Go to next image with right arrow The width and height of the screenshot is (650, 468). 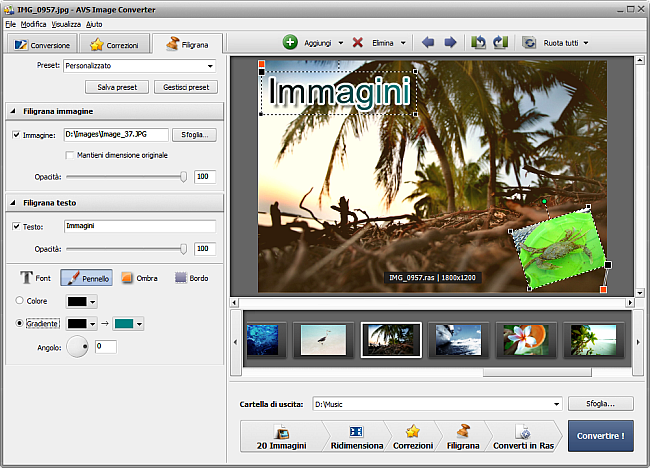point(450,42)
